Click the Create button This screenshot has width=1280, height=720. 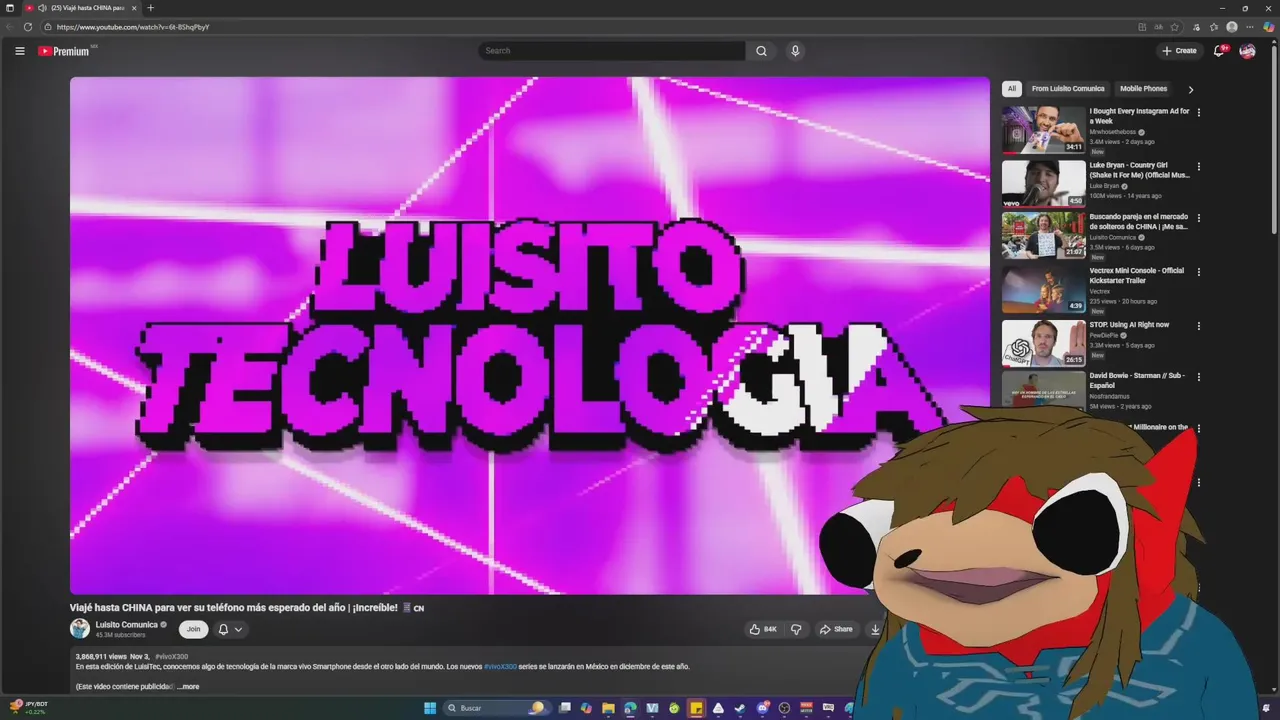point(1179,51)
